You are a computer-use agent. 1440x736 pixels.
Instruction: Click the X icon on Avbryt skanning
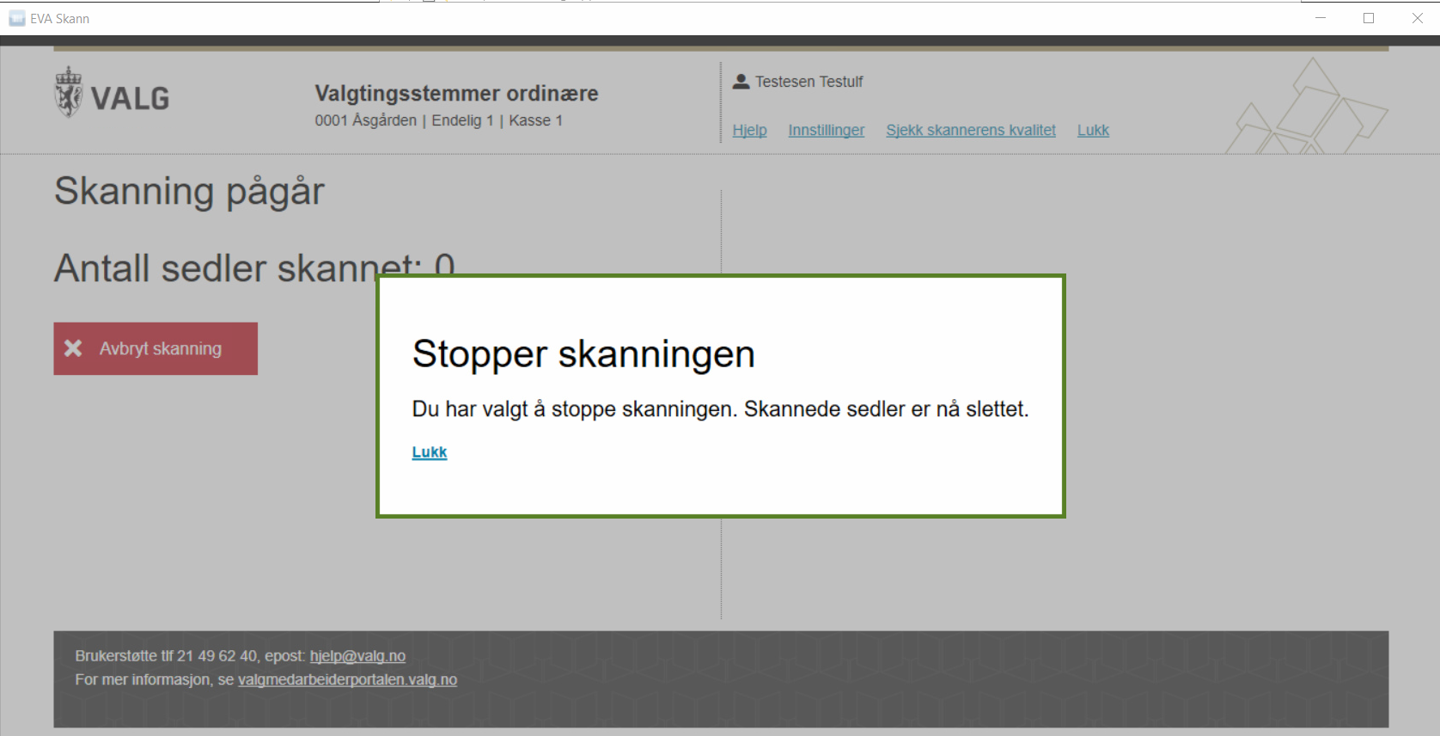coord(73,349)
